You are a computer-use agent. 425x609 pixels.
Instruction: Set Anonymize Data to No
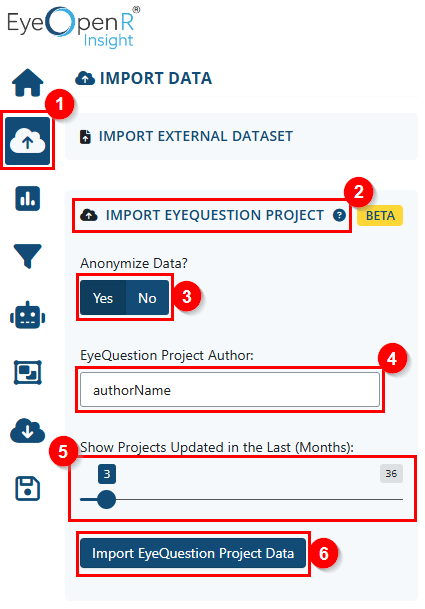coord(147,298)
